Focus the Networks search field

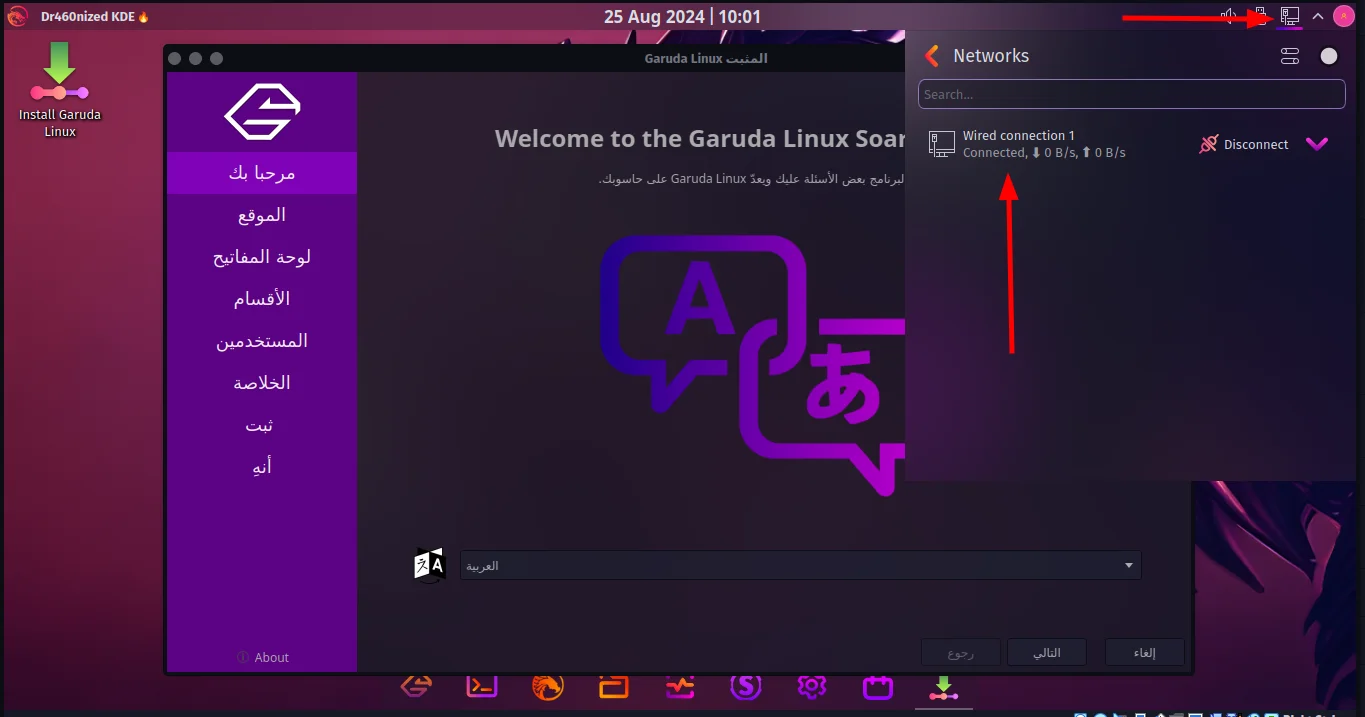pyautogui.click(x=1132, y=94)
